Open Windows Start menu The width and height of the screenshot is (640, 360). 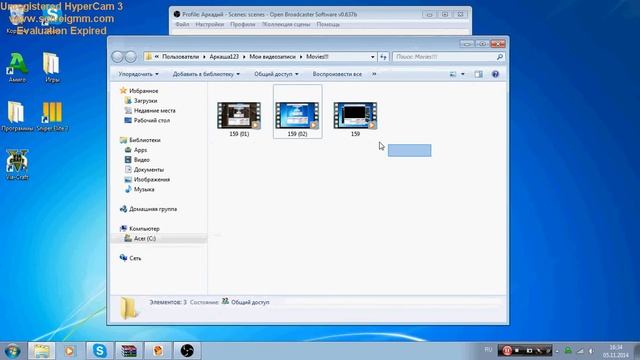13,351
